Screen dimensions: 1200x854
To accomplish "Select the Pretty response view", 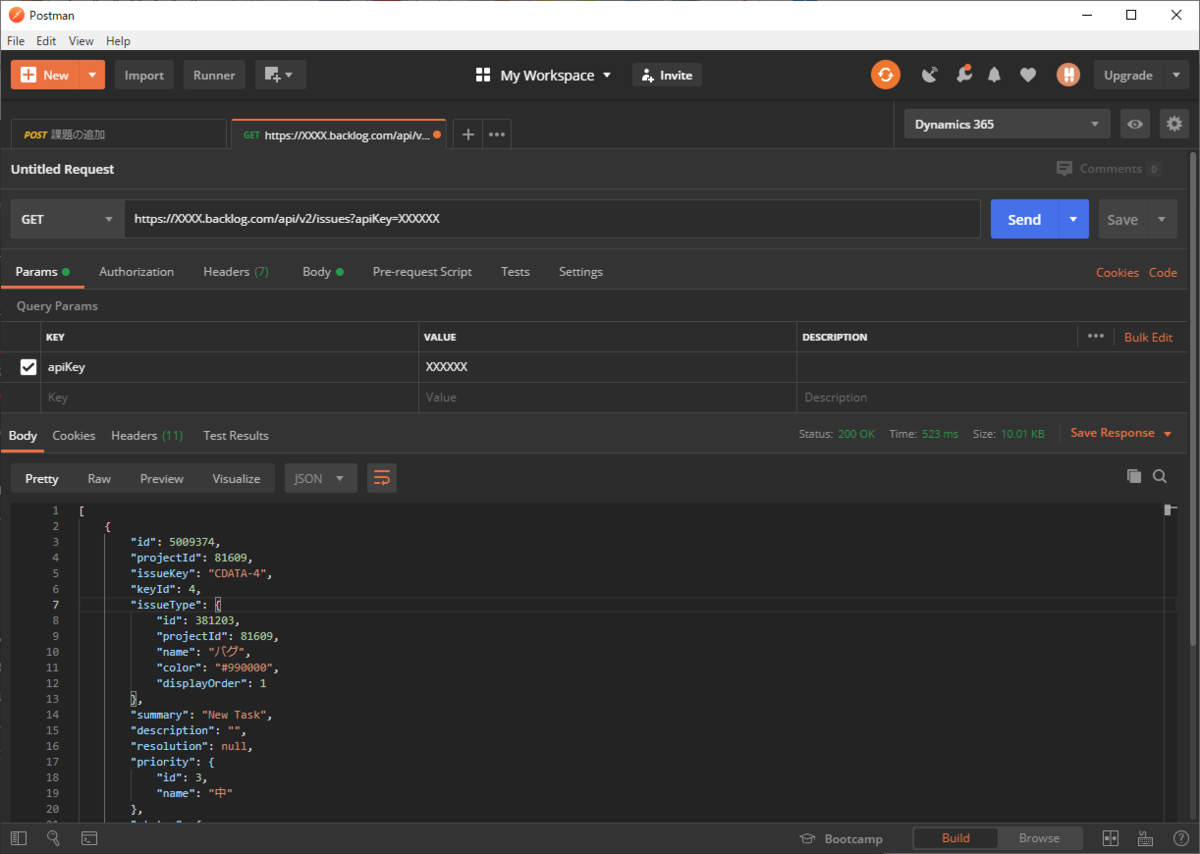I will tap(42, 478).
